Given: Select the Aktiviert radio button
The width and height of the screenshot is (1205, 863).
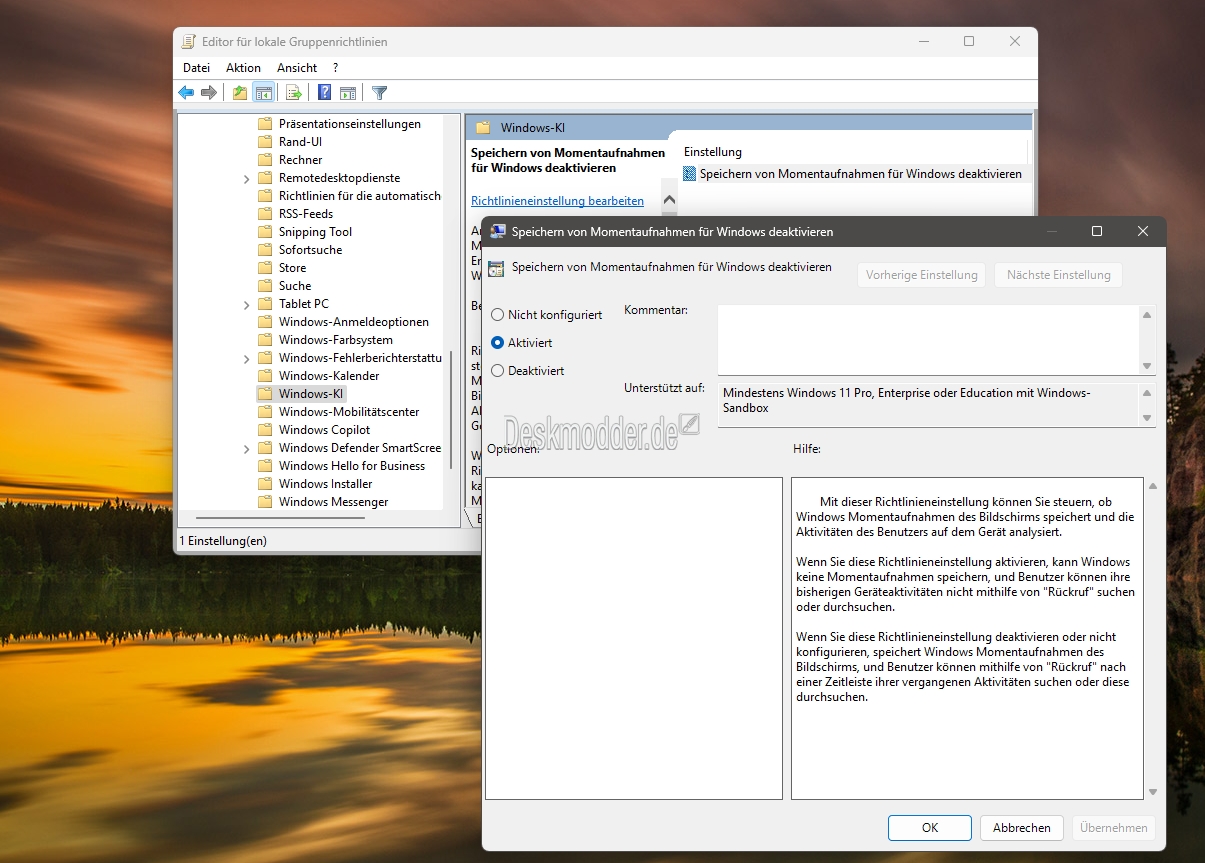Looking at the screenshot, I should 498,343.
